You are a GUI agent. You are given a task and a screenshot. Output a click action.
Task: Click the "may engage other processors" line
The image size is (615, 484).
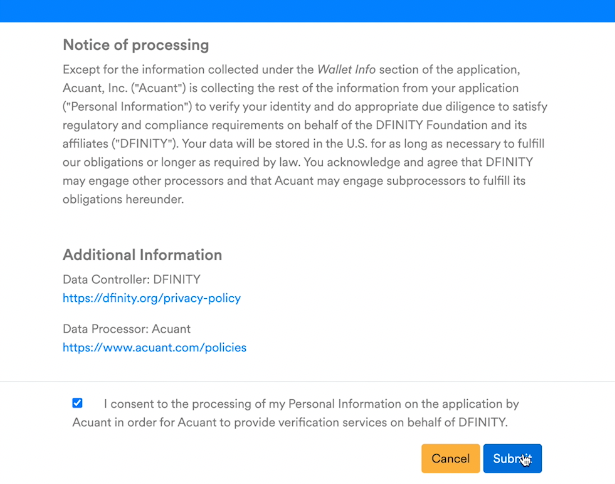pyautogui.click(x=294, y=181)
